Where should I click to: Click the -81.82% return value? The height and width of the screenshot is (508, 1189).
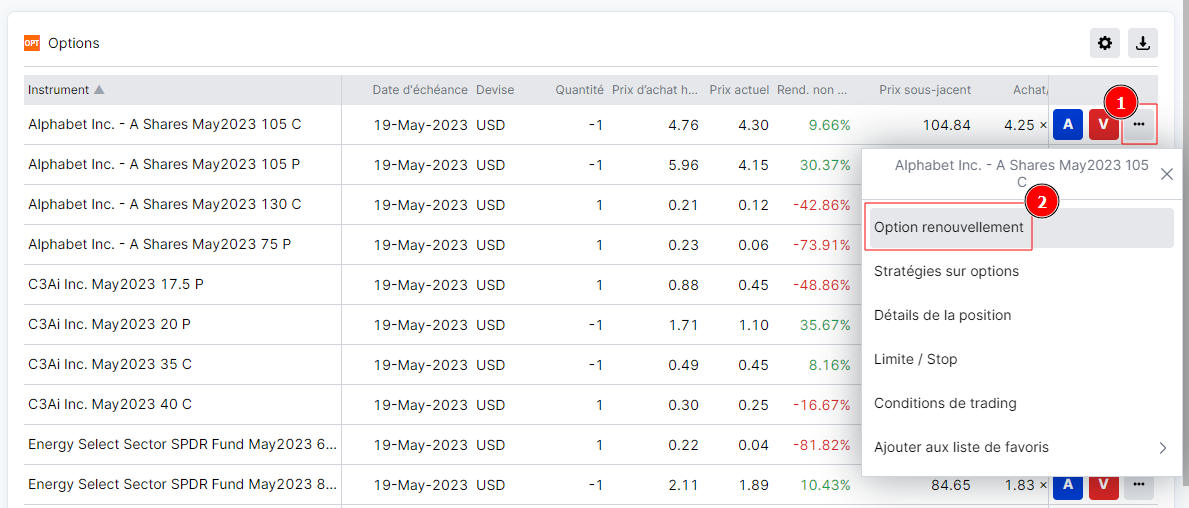(x=821, y=447)
